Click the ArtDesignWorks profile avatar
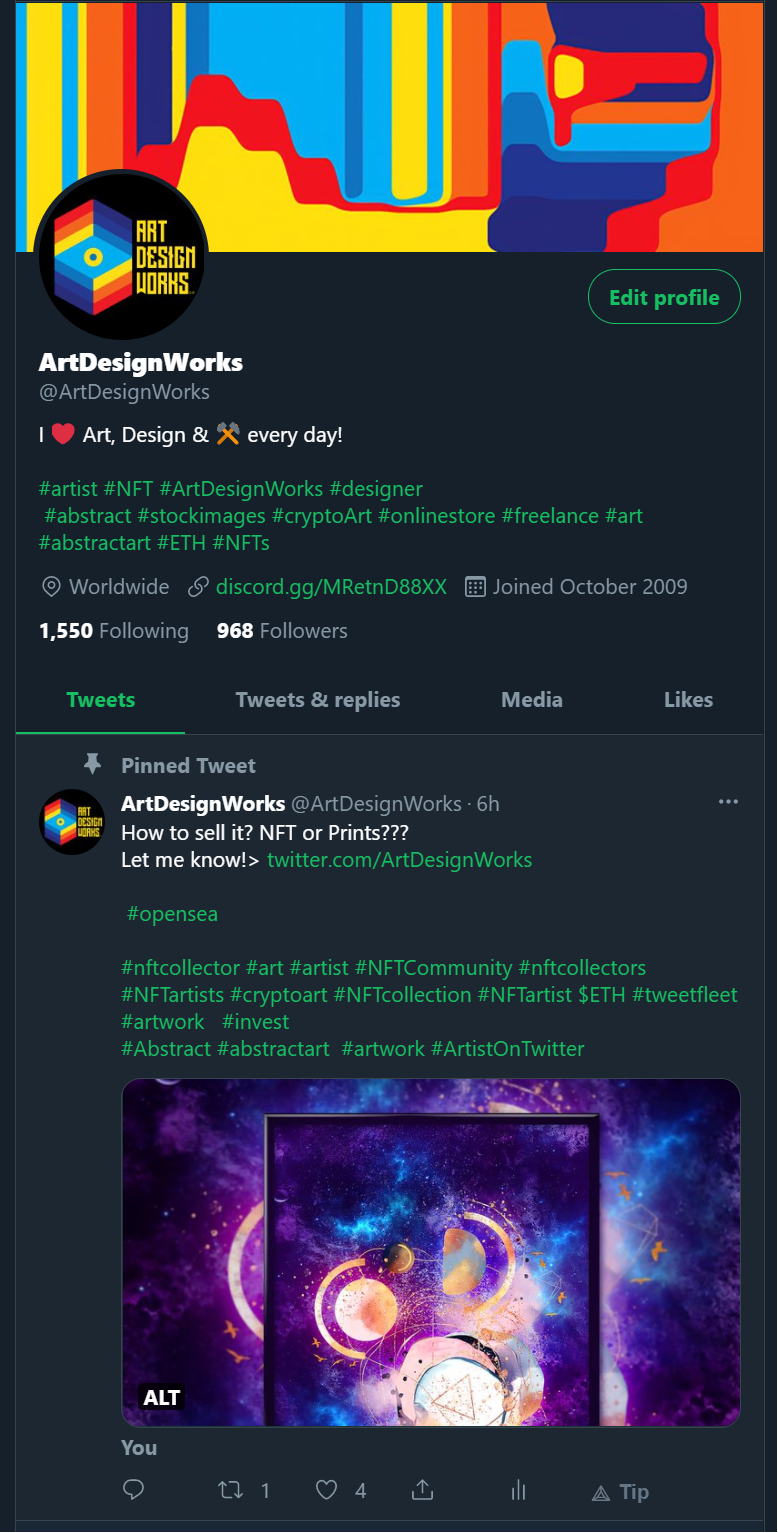778x1533 pixels. point(120,256)
